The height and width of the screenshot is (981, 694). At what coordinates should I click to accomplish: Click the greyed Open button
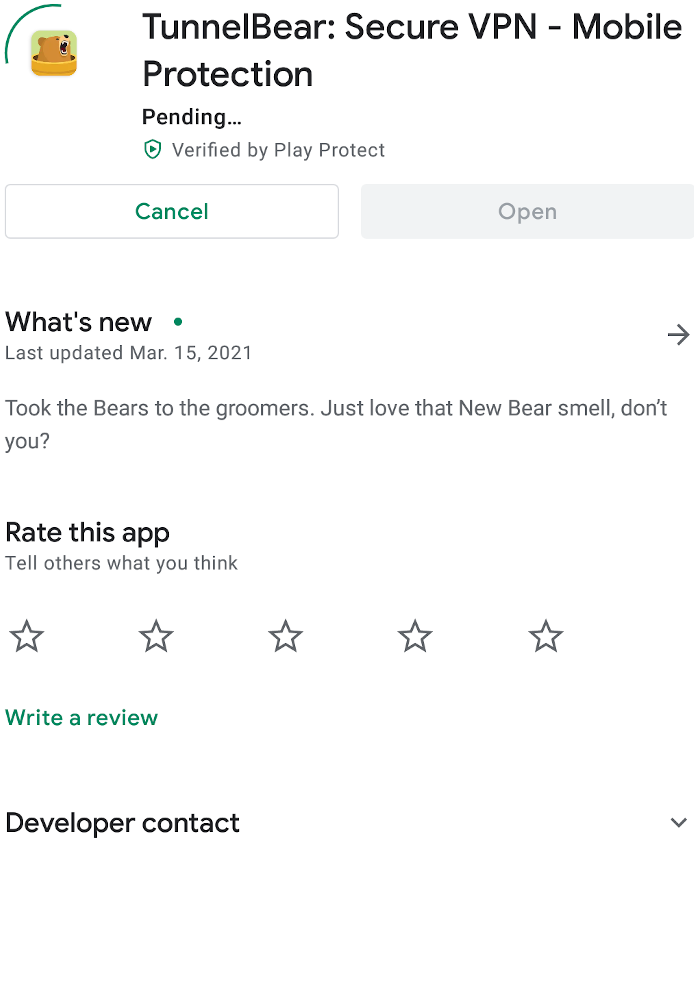pyautogui.click(x=528, y=211)
